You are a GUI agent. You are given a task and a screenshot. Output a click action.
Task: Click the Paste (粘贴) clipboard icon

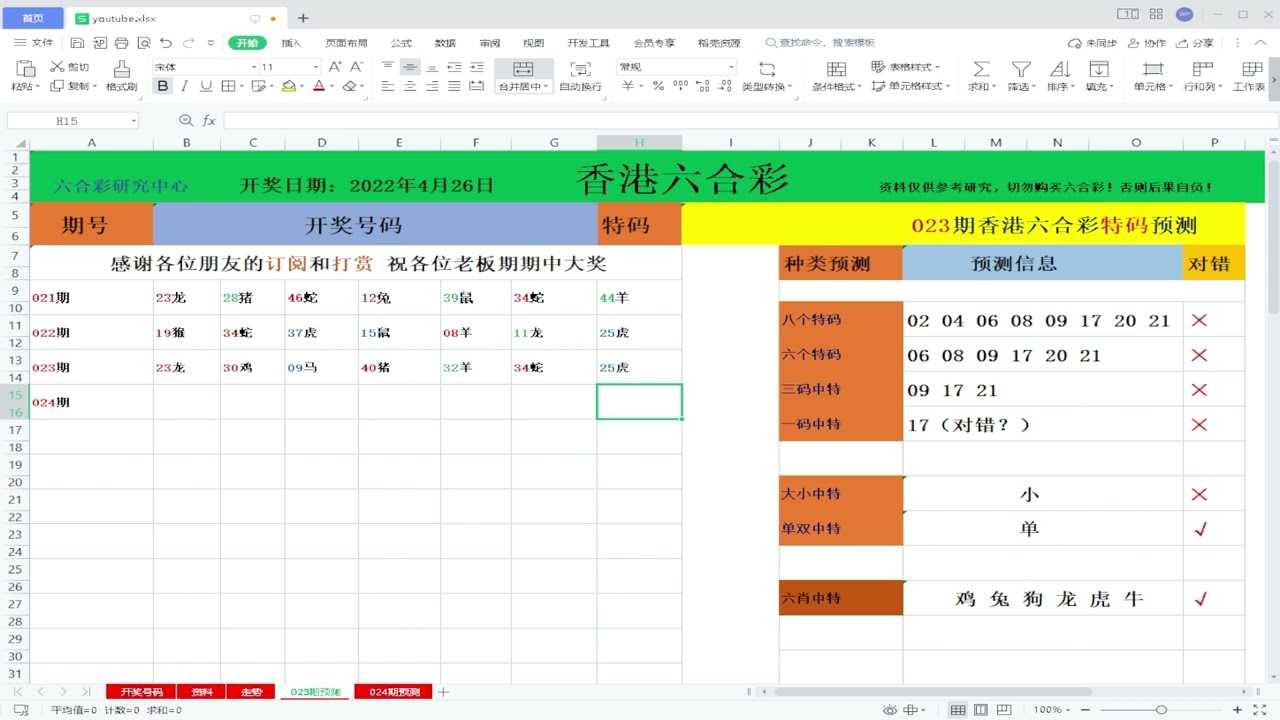pos(26,68)
